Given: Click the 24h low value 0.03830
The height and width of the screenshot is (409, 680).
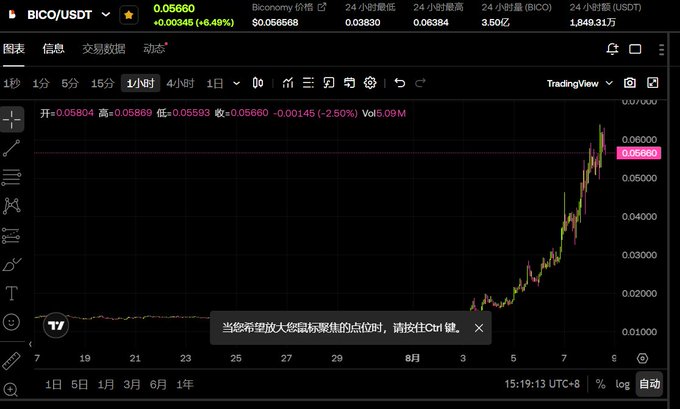Looking at the screenshot, I should coord(363,23).
